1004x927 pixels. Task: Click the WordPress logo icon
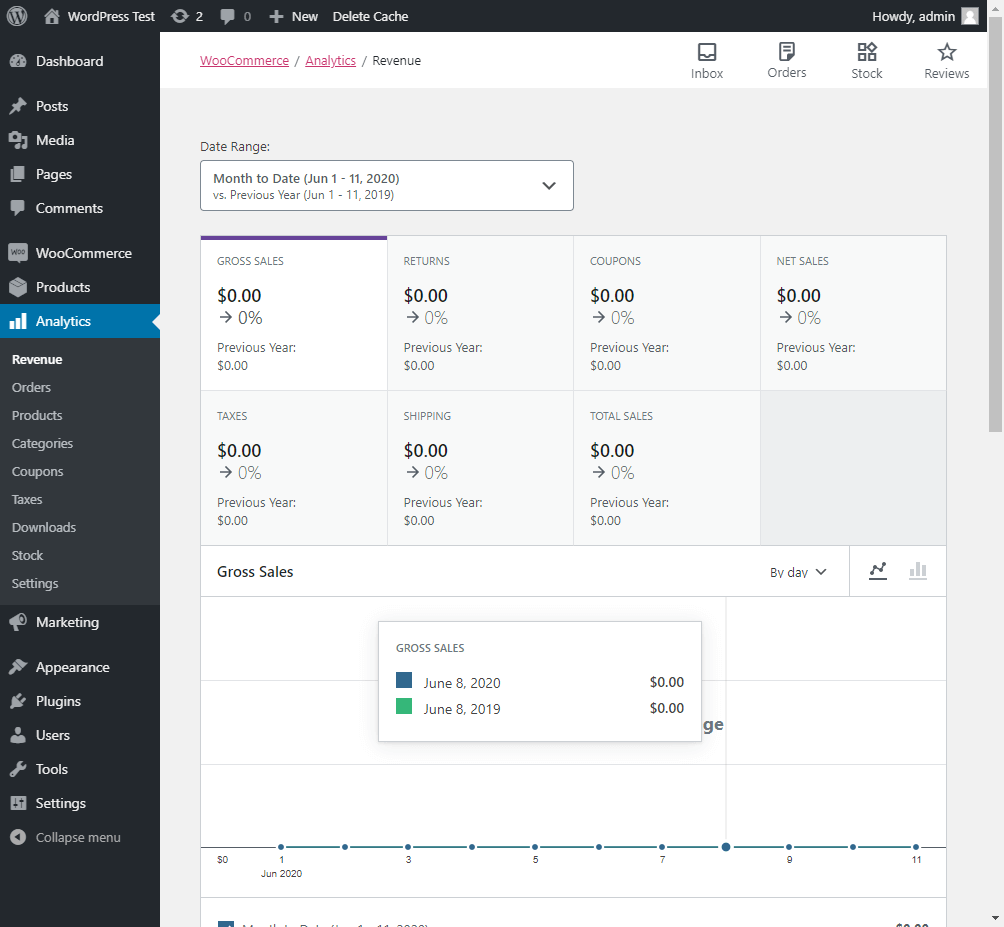point(17,16)
